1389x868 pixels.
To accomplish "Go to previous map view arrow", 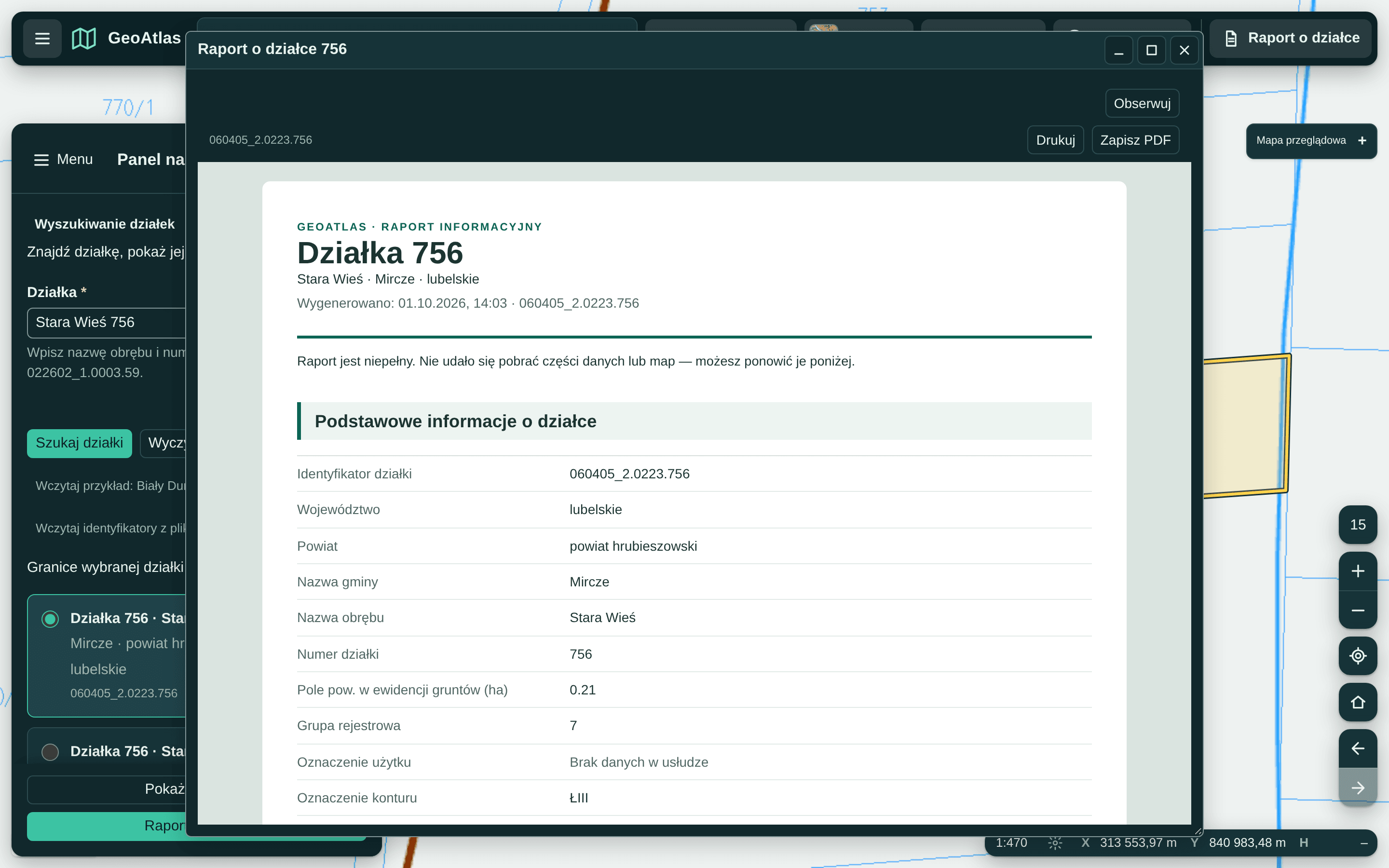I will point(1358,748).
